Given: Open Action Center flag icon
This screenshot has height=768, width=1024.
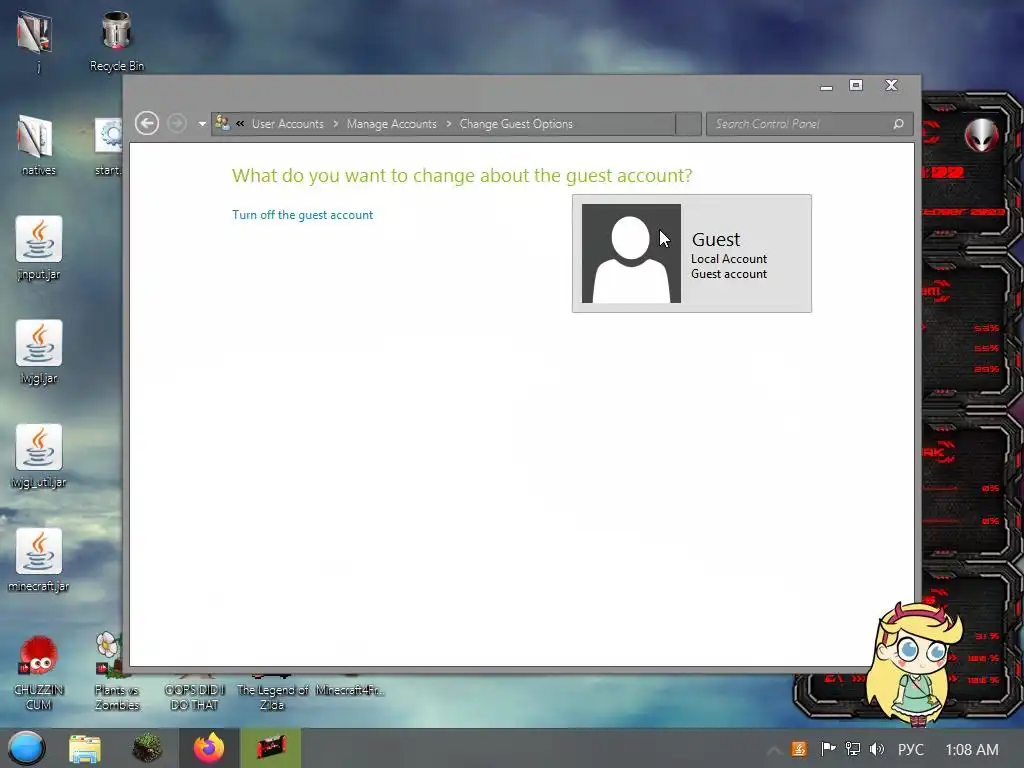Looking at the screenshot, I should pos(828,749).
